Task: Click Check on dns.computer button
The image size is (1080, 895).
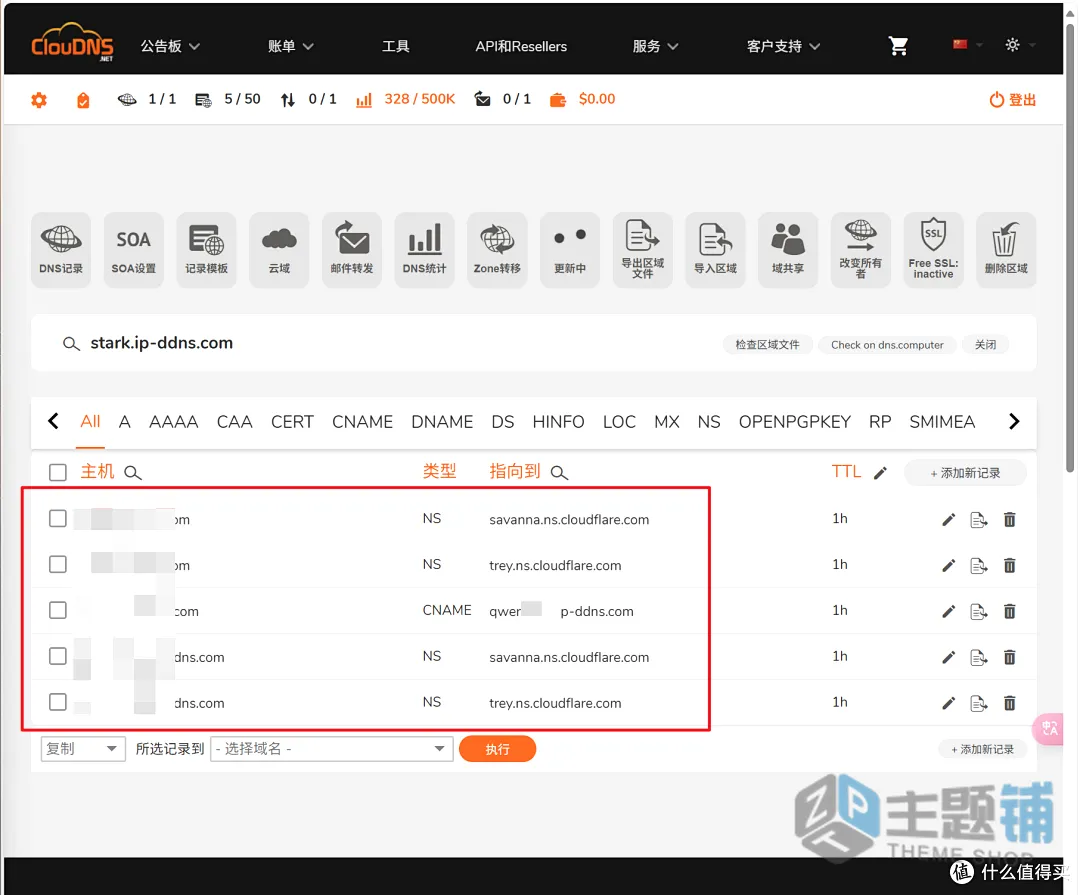Action: [x=887, y=344]
